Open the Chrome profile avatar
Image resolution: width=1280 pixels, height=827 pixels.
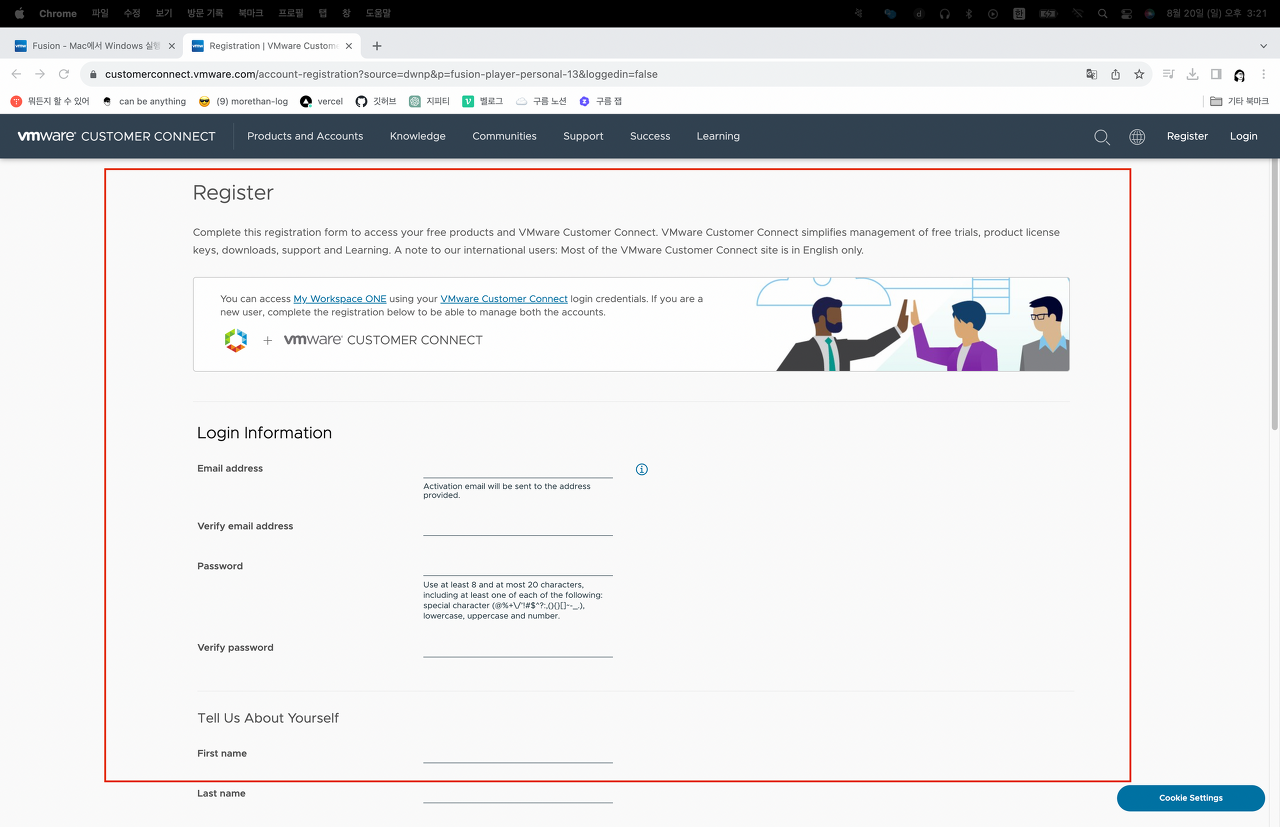(x=1240, y=75)
